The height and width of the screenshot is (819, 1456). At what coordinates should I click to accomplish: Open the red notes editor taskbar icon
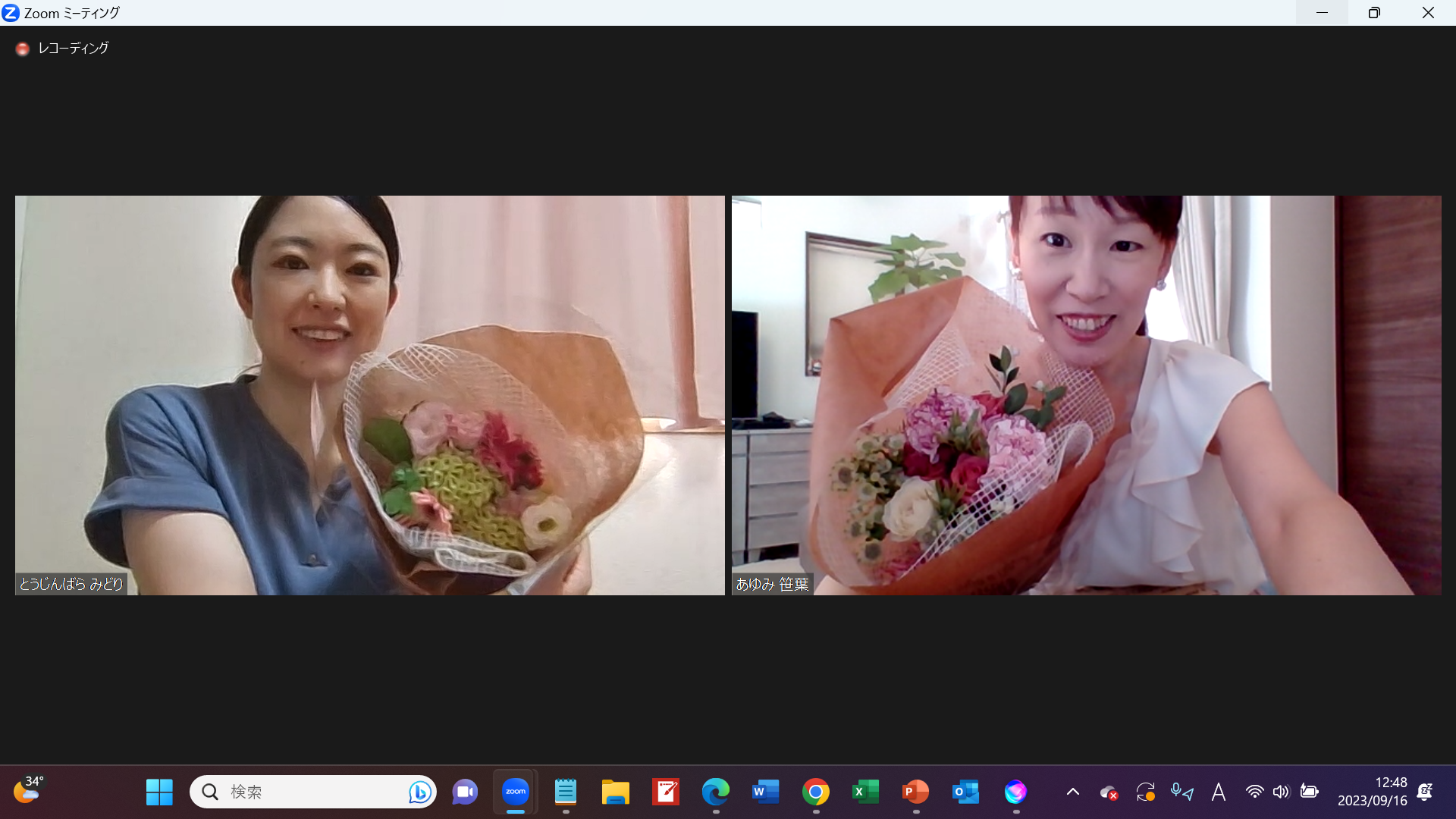pos(666,792)
